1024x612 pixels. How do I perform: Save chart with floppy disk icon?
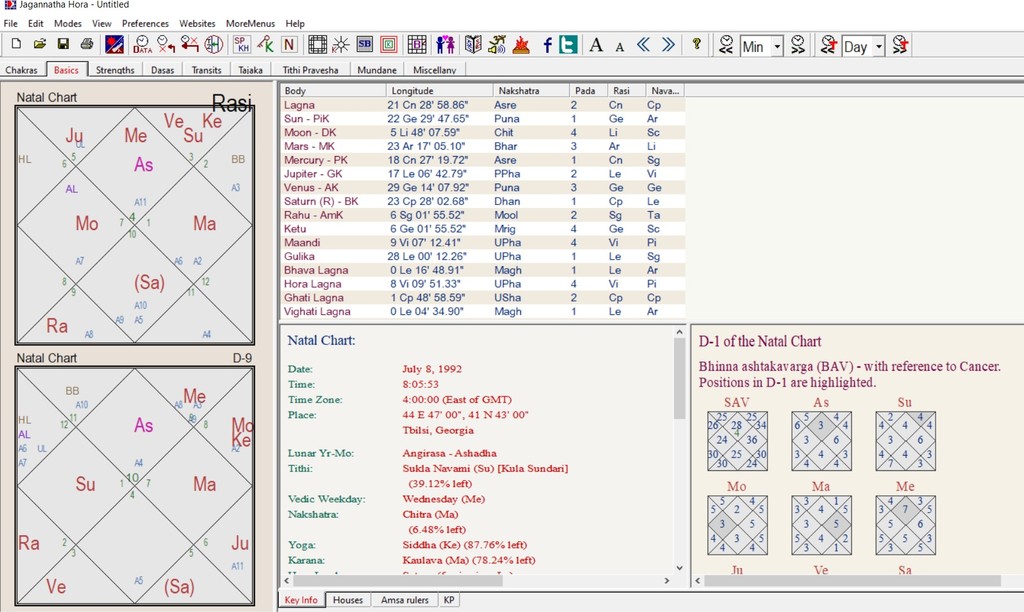pyautogui.click(x=63, y=44)
